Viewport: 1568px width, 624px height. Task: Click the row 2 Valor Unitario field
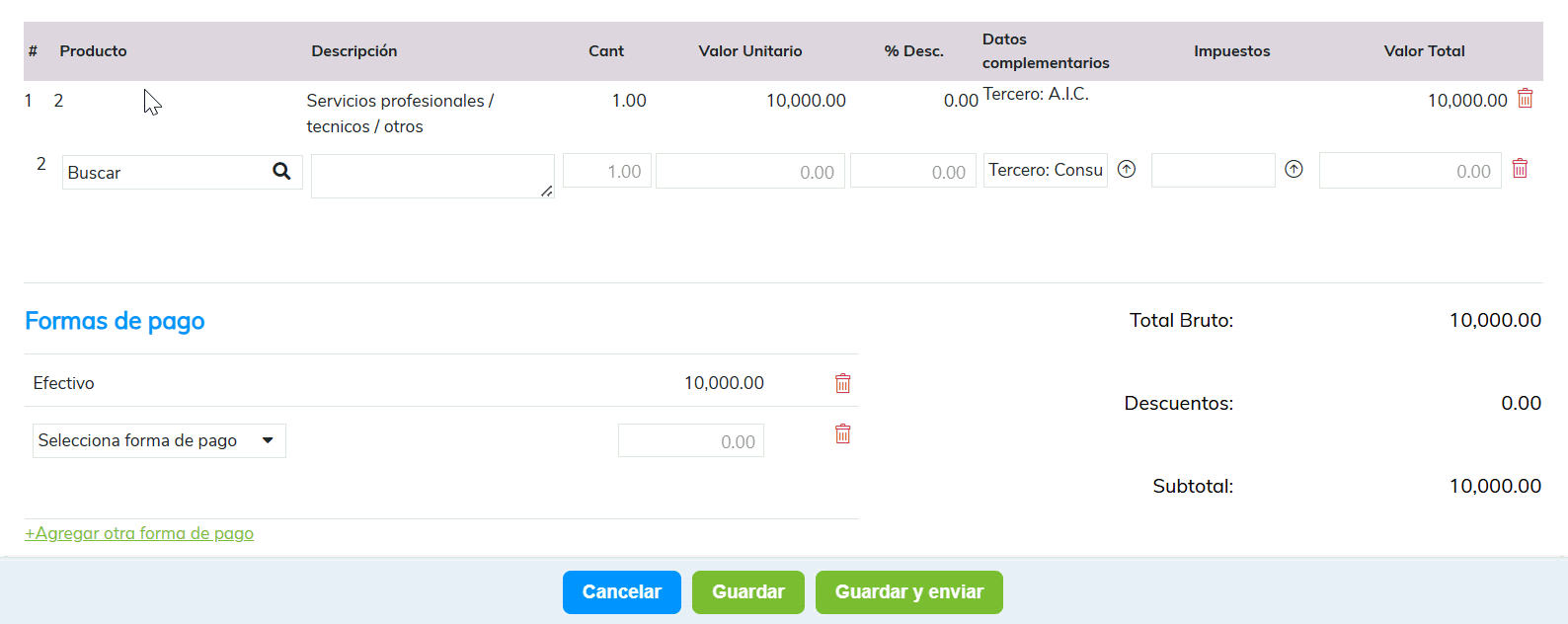tap(749, 171)
